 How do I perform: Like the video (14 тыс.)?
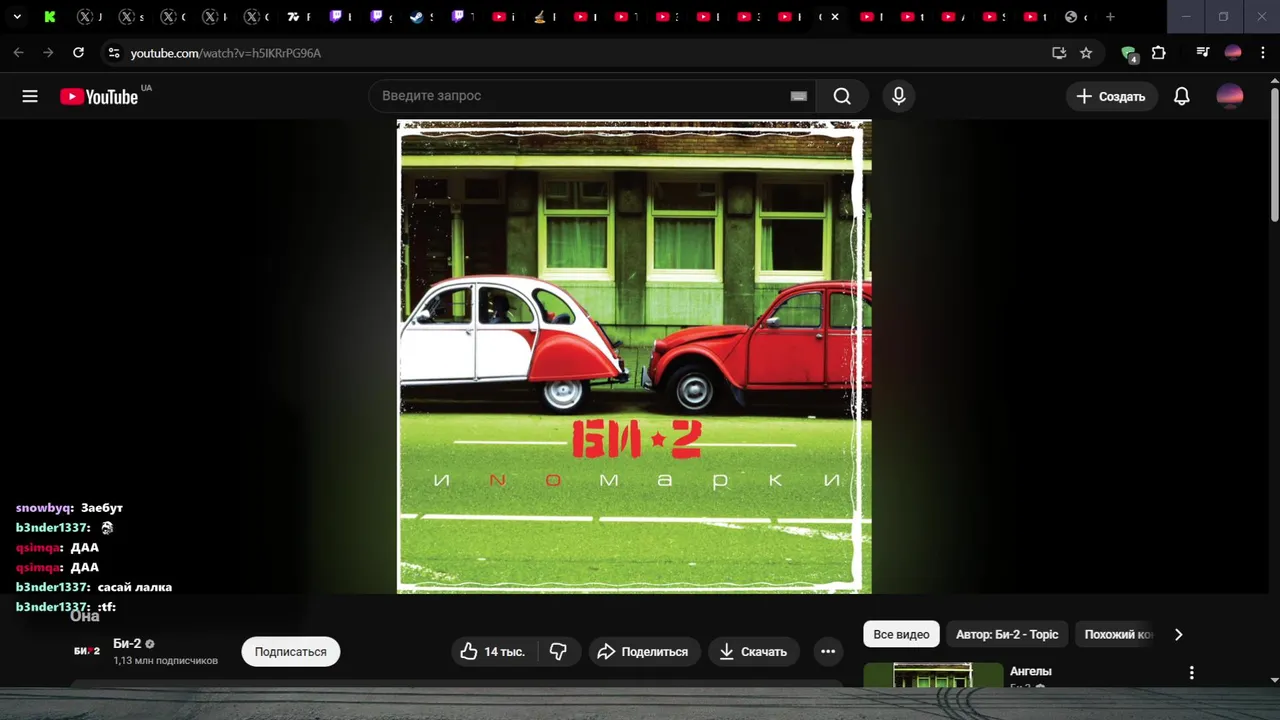pos(493,651)
